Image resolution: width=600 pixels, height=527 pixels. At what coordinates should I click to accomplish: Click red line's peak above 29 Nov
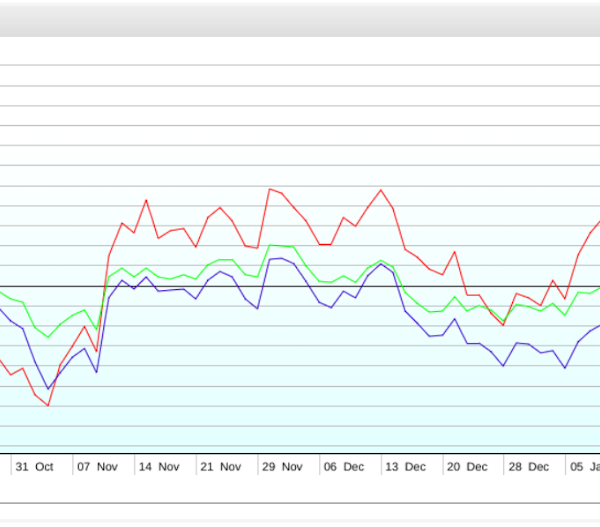pos(270,188)
